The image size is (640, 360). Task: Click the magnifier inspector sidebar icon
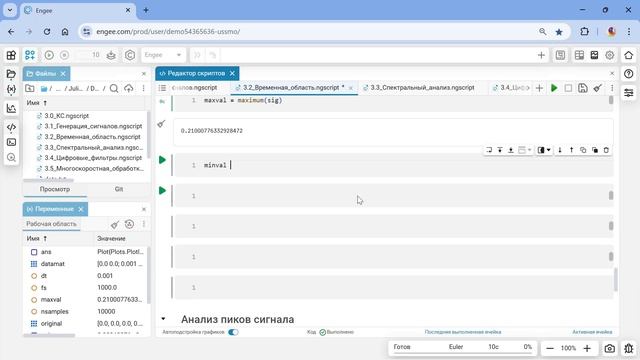[11, 158]
